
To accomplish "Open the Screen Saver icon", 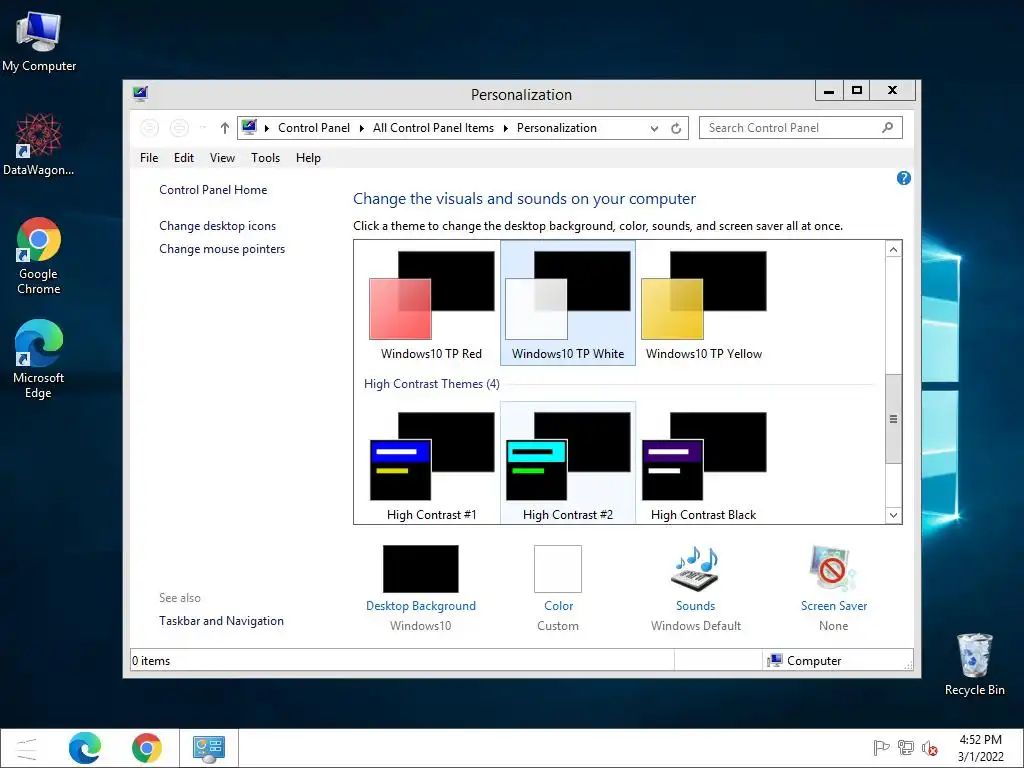I will 833,569.
